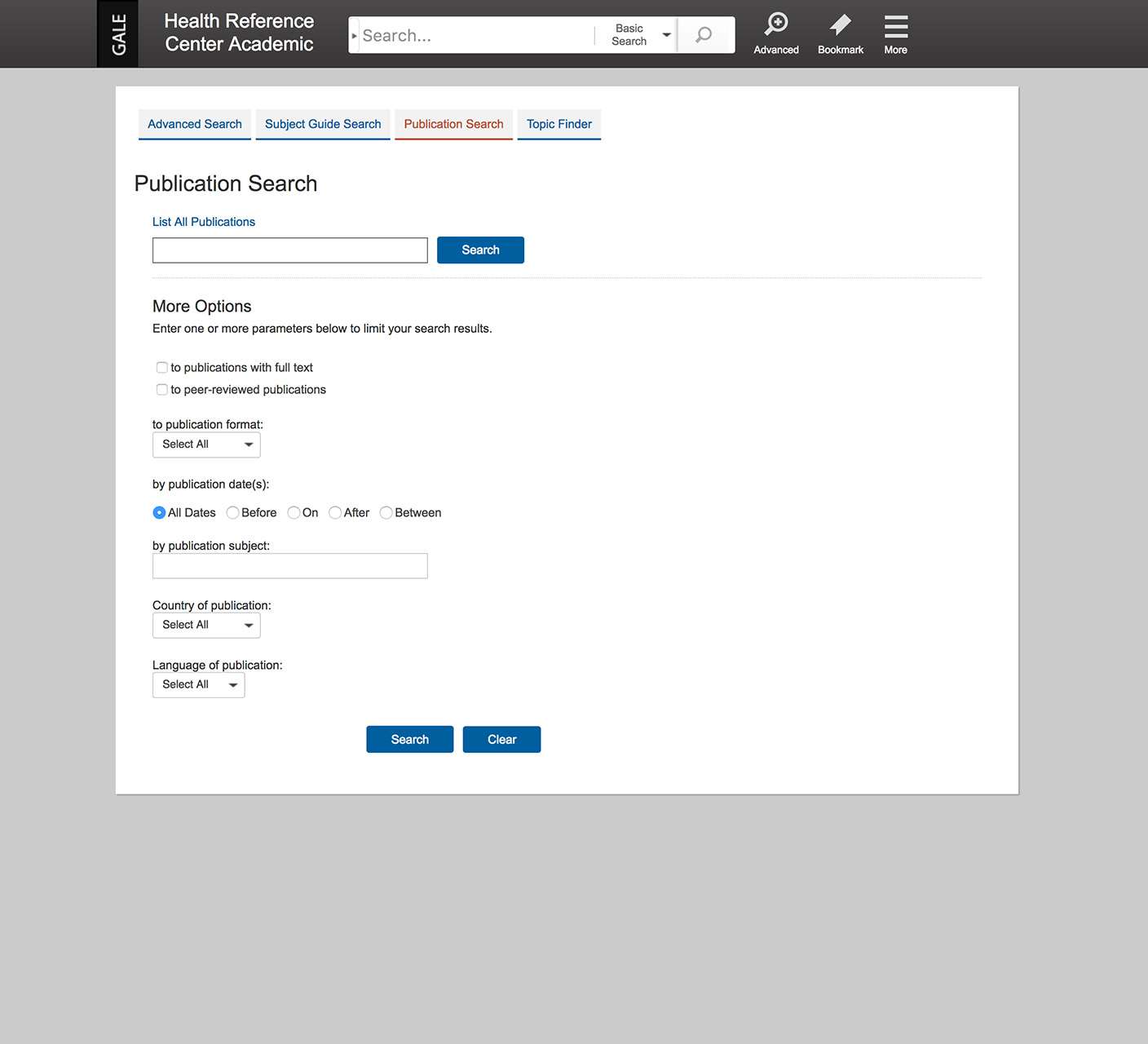Click the GALE logo
This screenshot has width=1148, height=1044.
(118, 33)
